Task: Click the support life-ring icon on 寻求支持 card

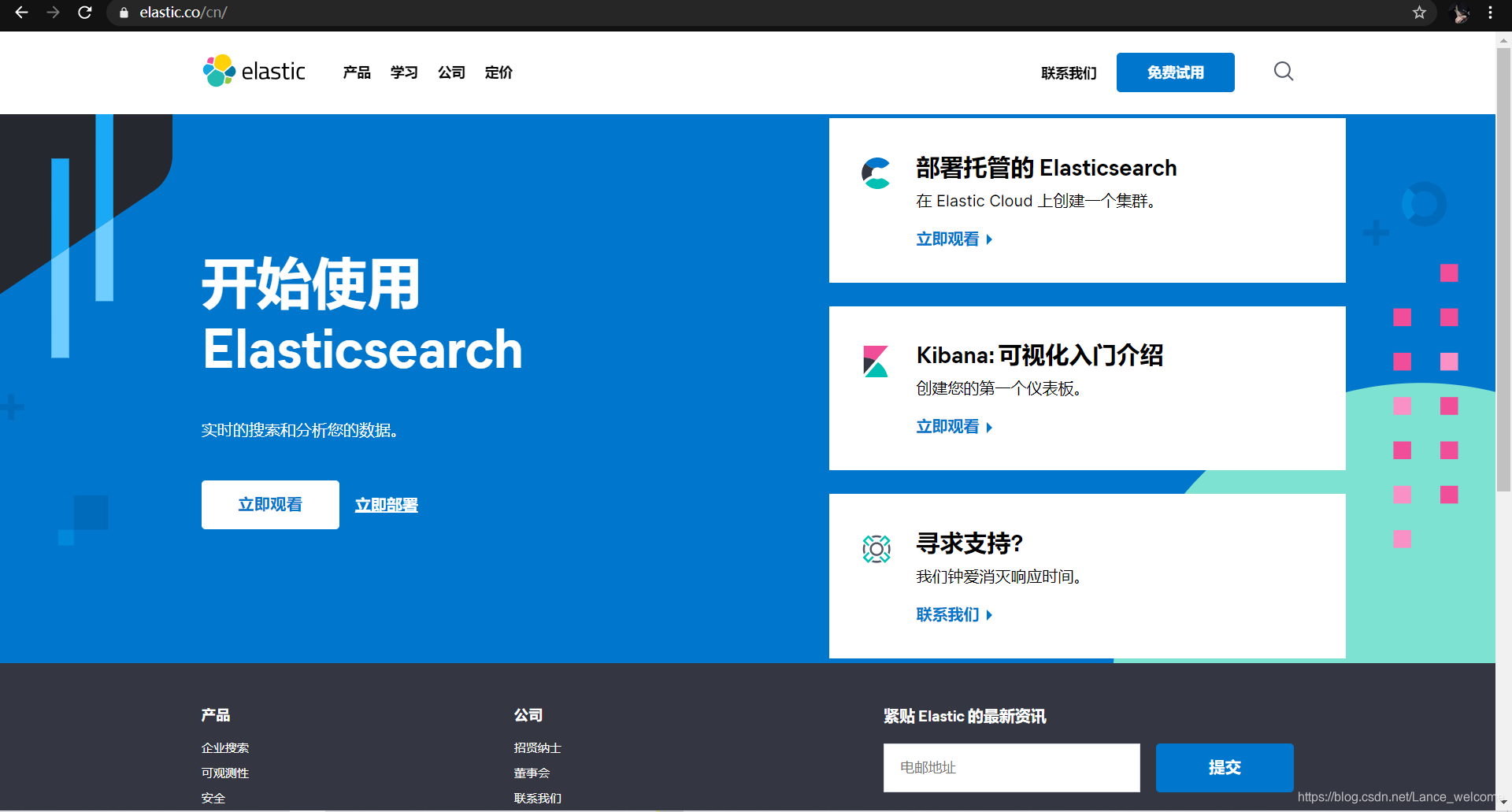Action: point(876,549)
